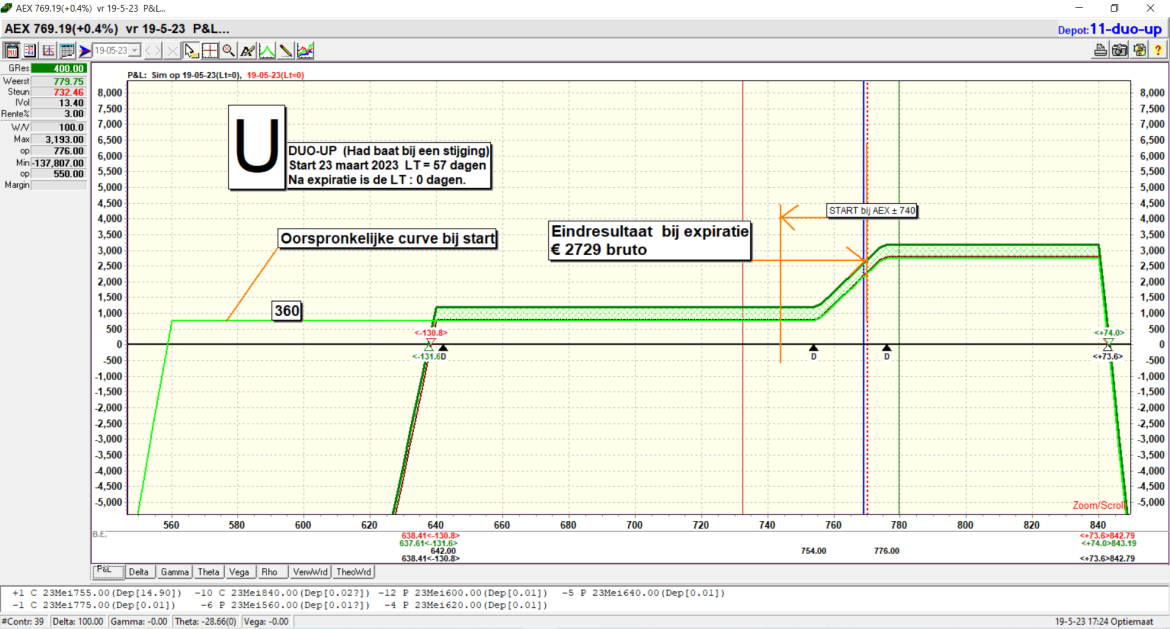
Task: Click the greyed previous/next arrows button
Action: pos(152,51)
